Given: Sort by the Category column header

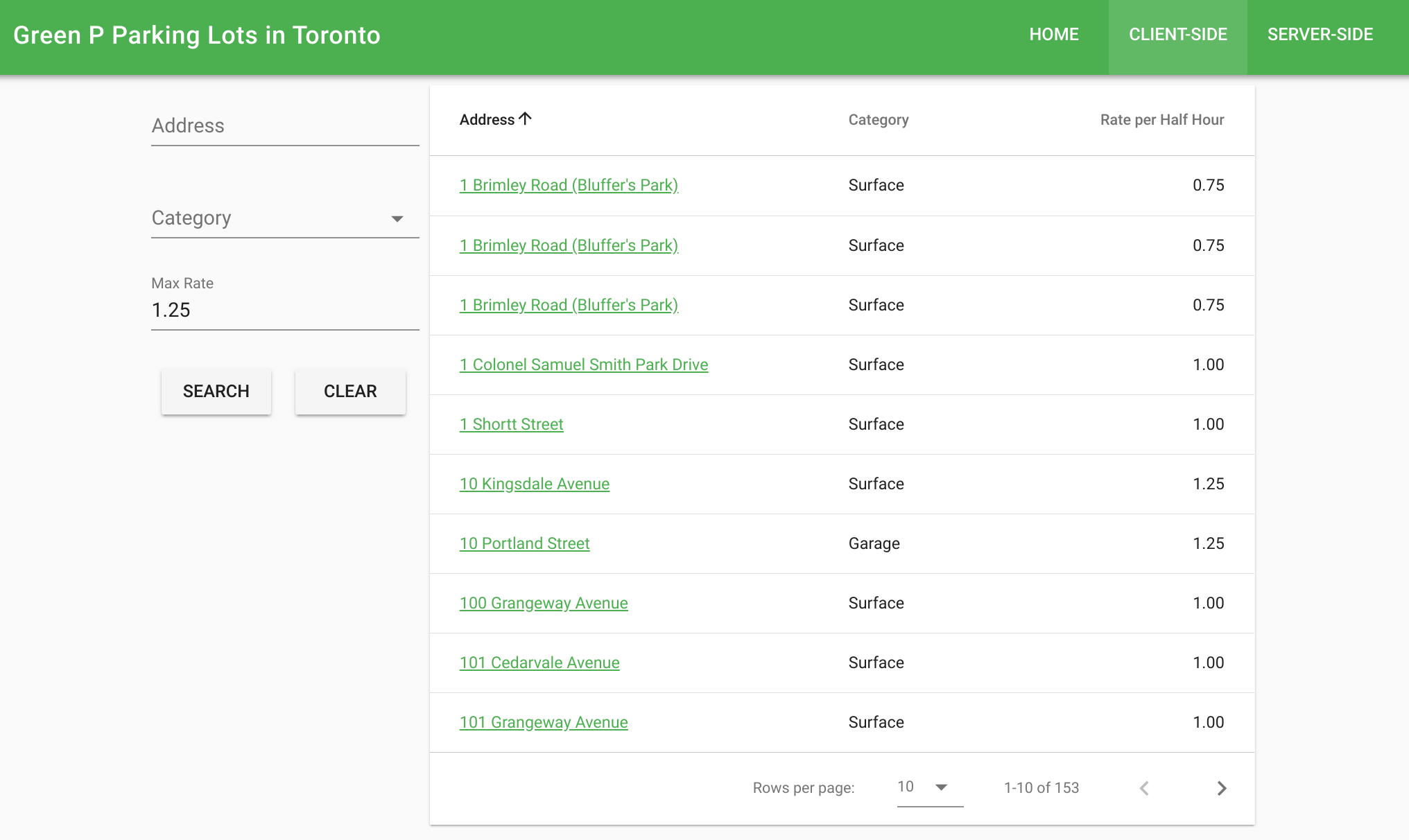Looking at the screenshot, I should point(878,120).
